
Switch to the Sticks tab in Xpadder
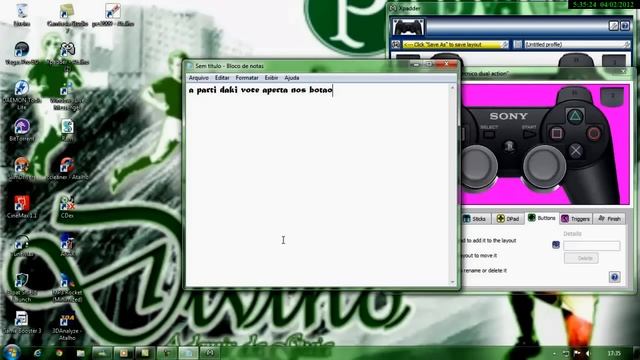pos(475,219)
